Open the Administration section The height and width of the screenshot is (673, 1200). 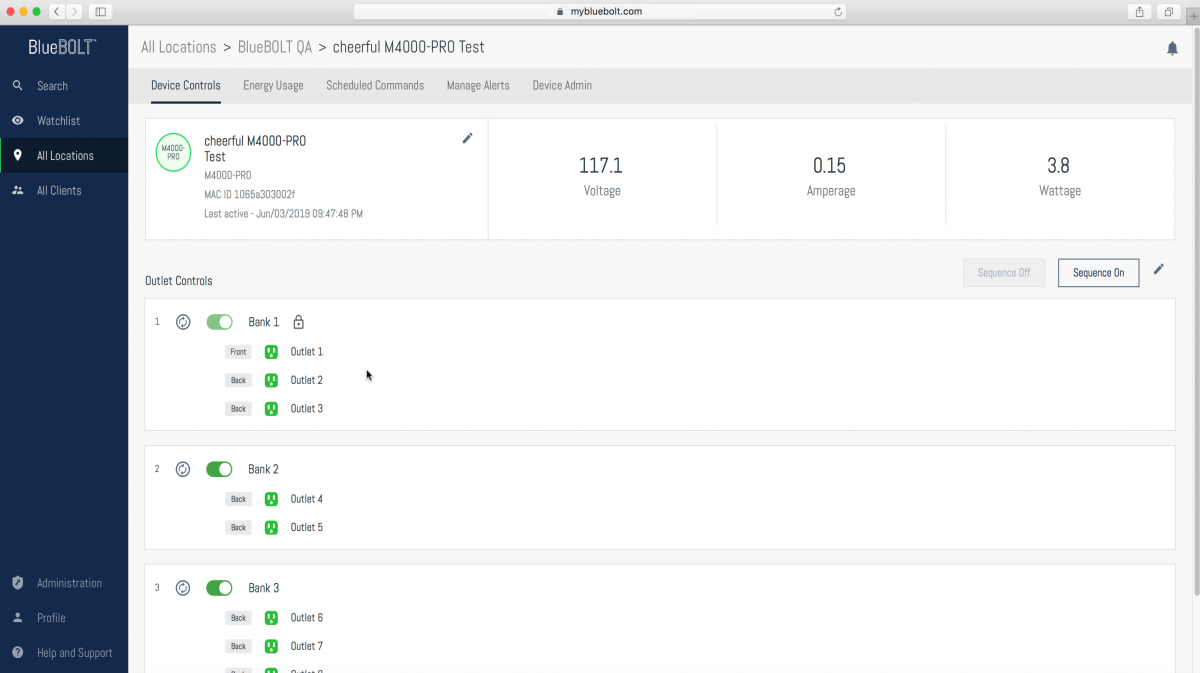tap(69, 583)
